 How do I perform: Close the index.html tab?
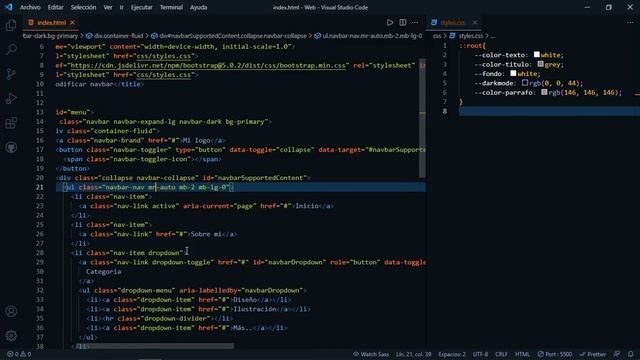click(x=72, y=22)
